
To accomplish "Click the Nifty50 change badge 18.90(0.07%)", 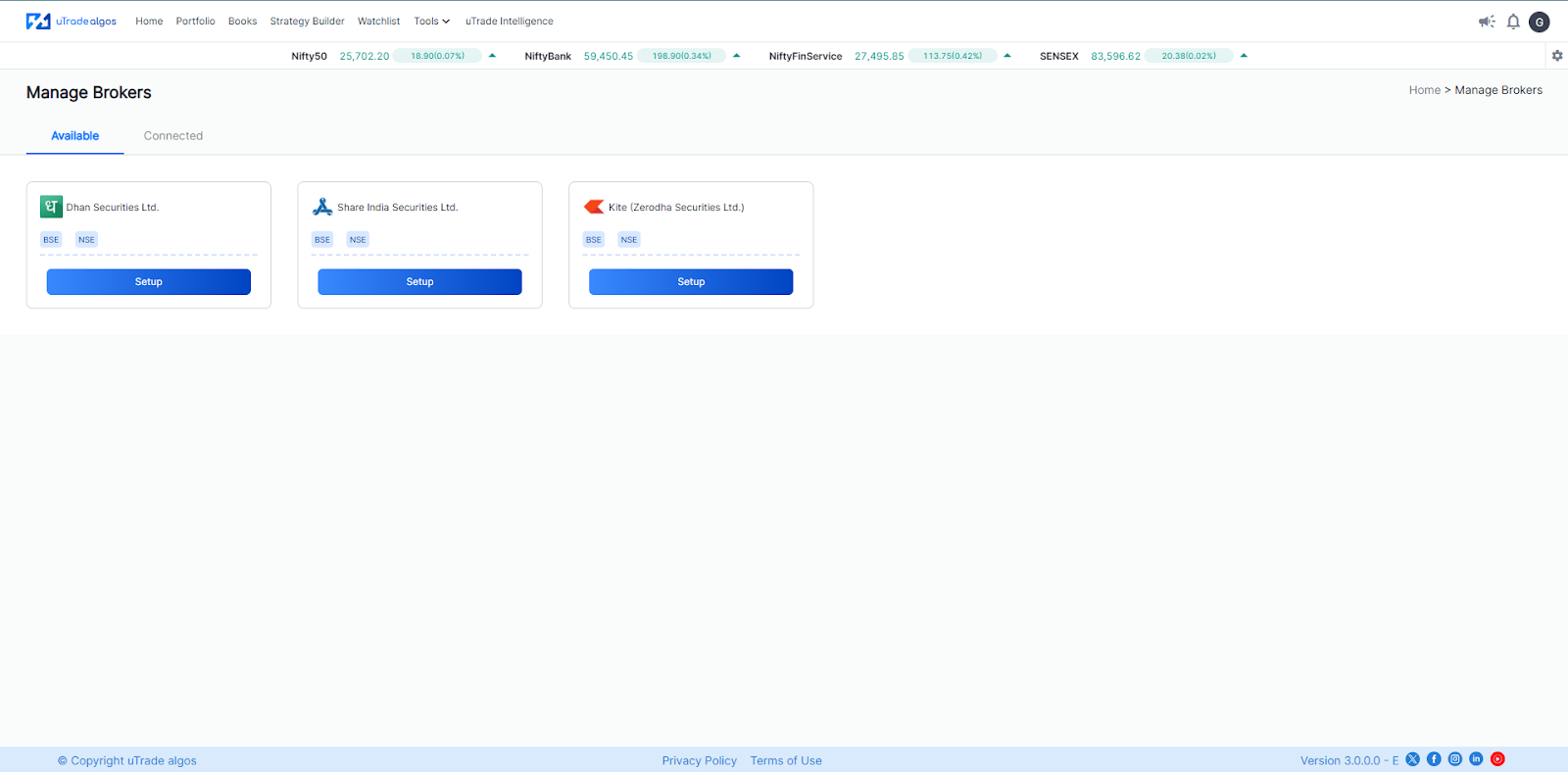I will (x=438, y=56).
